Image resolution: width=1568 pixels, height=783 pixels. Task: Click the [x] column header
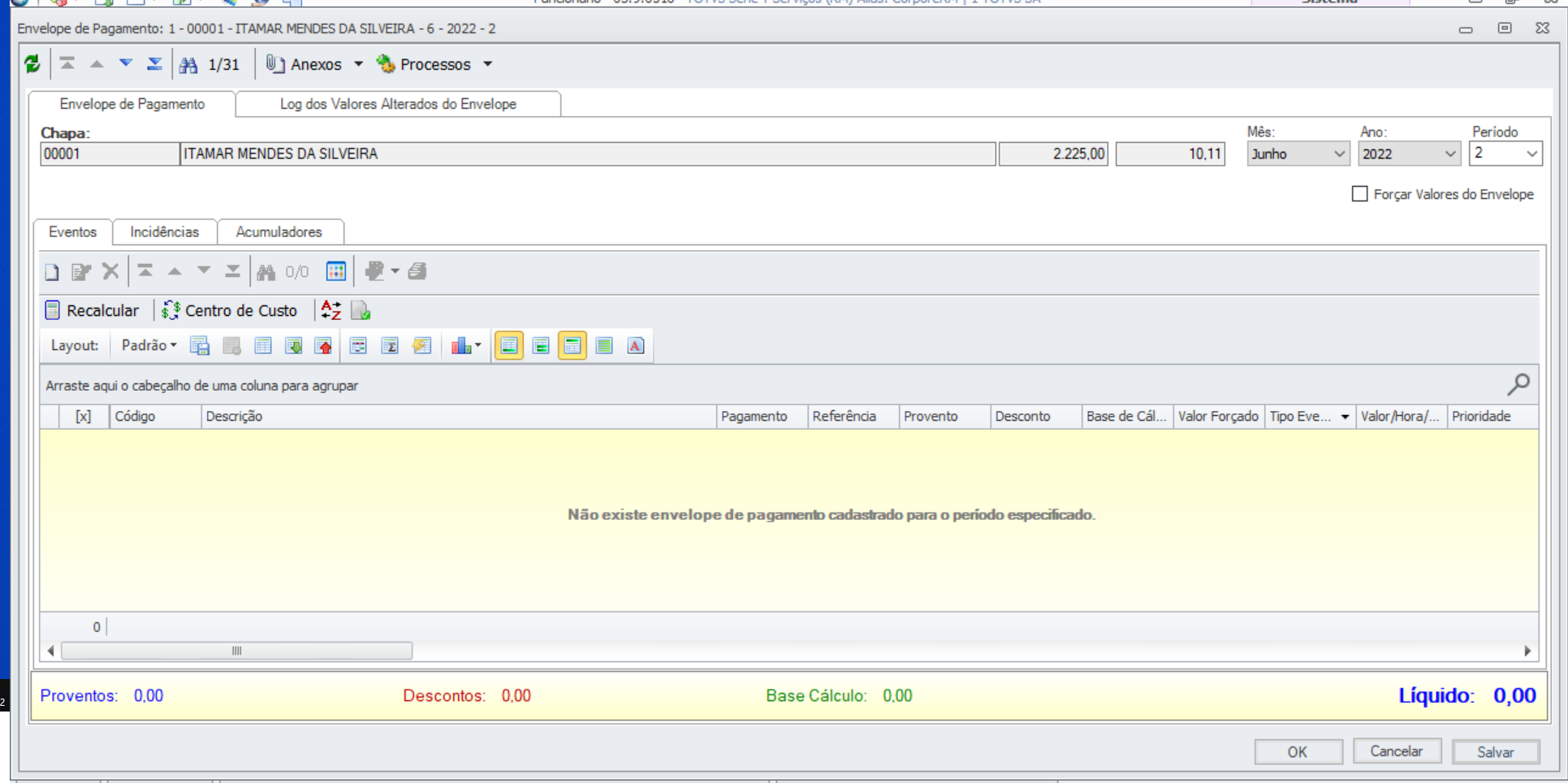click(x=83, y=416)
